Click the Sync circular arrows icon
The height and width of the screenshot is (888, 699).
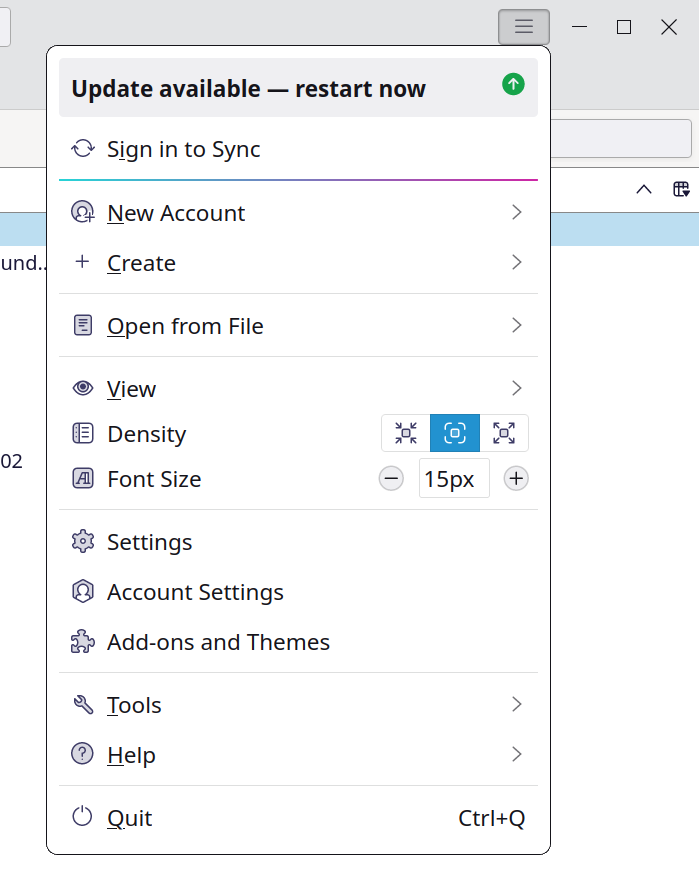coord(82,149)
